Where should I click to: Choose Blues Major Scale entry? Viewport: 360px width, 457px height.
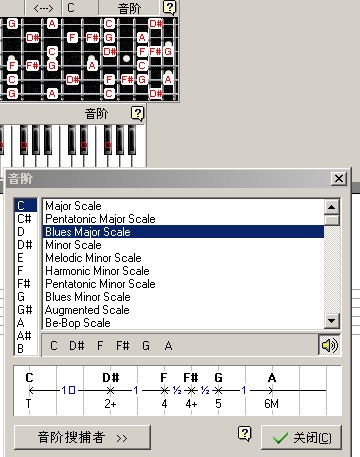pyautogui.click(x=183, y=232)
